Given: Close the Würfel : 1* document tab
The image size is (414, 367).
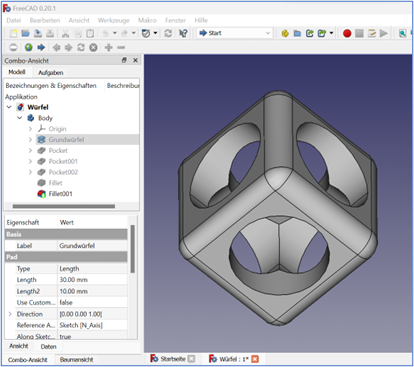Looking at the screenshot, I should click(x=255, y=359).
